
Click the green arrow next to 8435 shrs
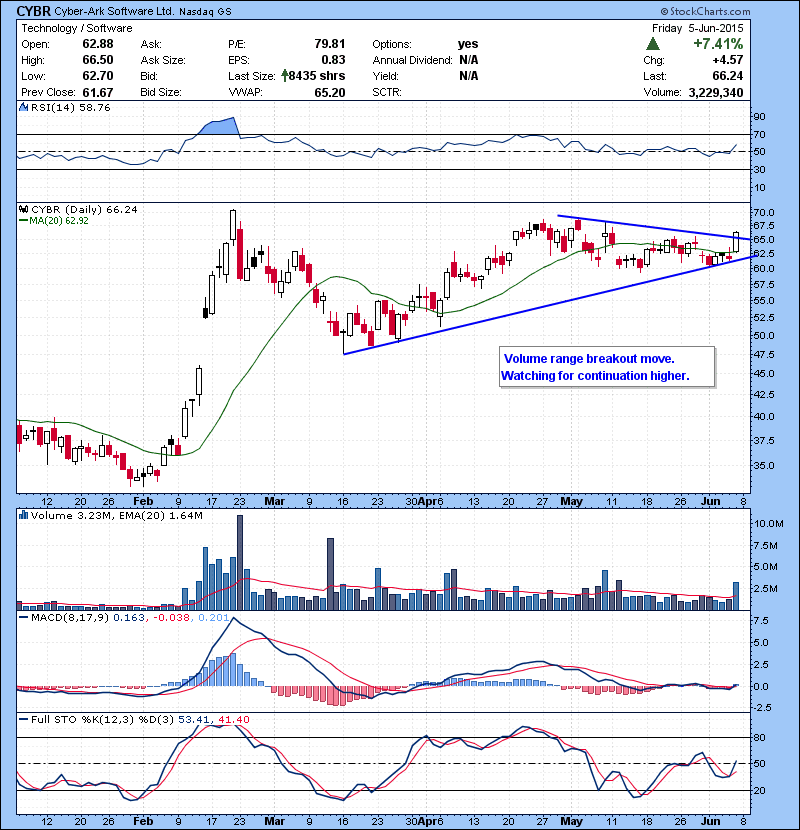coord(285,76)
